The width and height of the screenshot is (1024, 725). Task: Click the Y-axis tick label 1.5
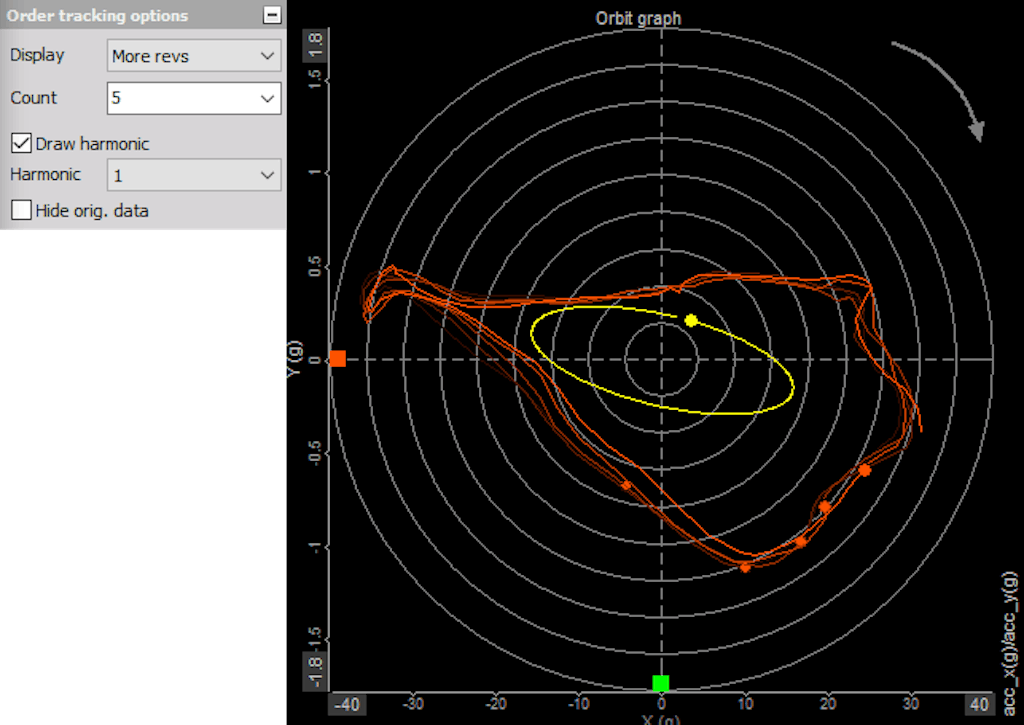(315, 79)
